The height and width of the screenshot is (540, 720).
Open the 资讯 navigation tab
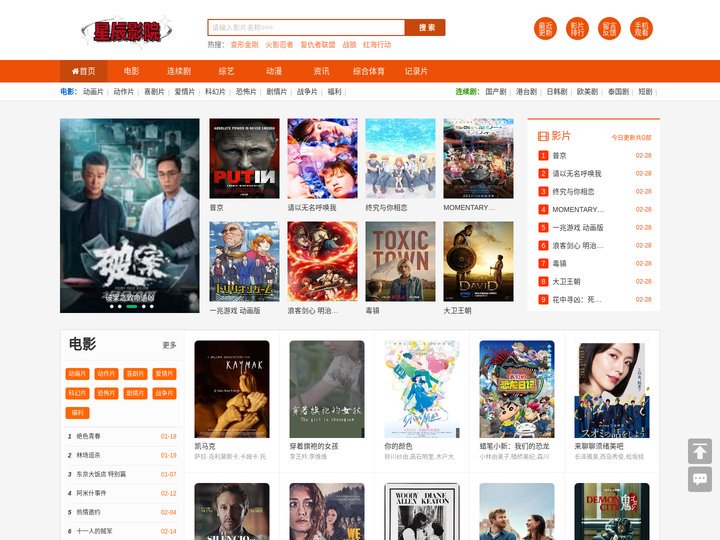click(x=321, y=71)
